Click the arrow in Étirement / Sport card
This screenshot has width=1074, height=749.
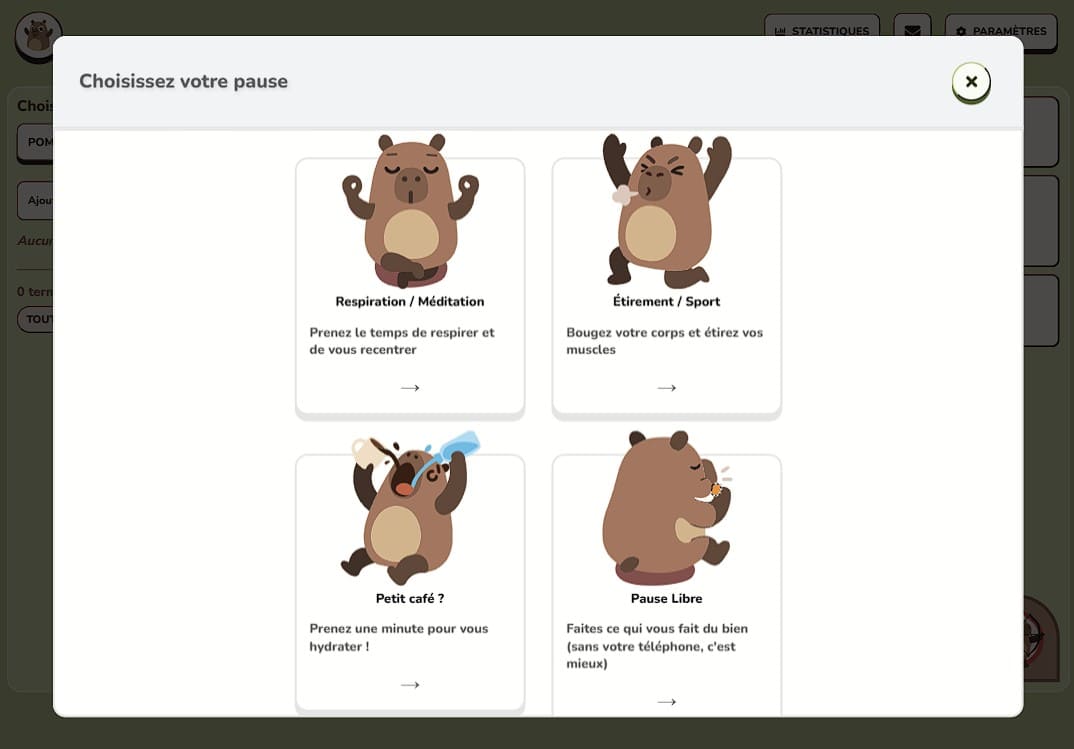click(667, 388)
